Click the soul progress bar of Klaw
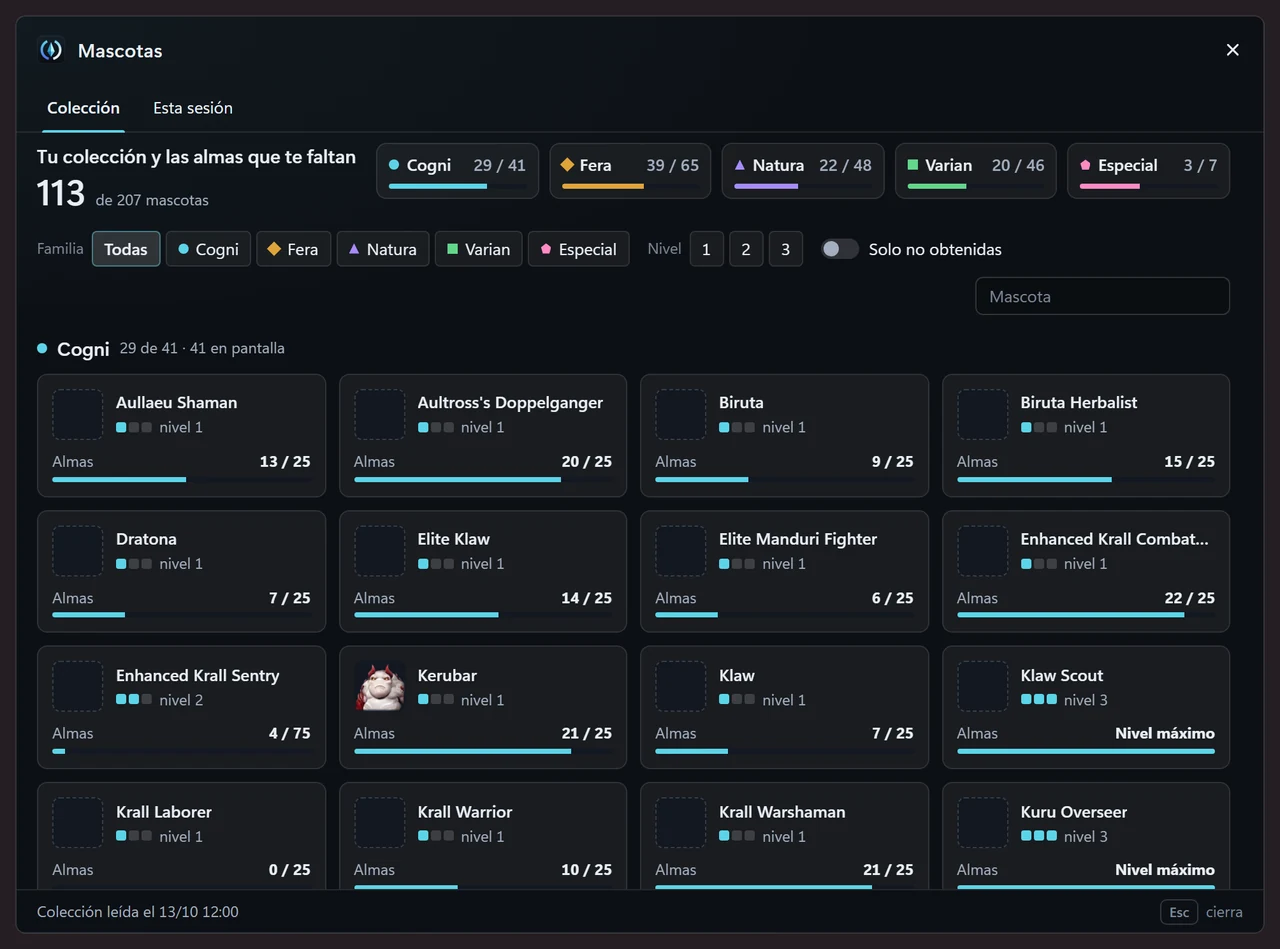Screen dimensions: 1280x949 [784, 751]
